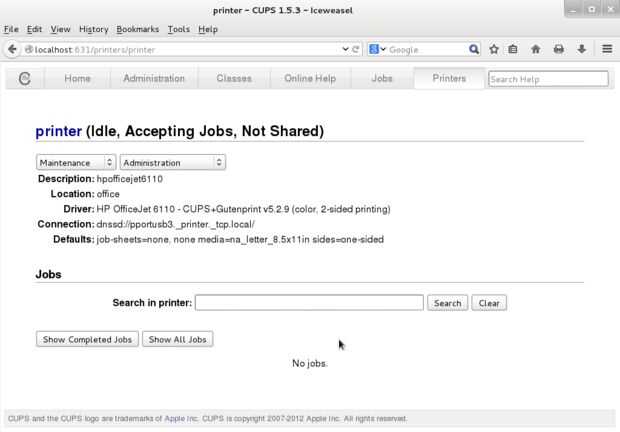Open the Tools menu
This screenshot has height=432, width=620.
coord(178,30)
